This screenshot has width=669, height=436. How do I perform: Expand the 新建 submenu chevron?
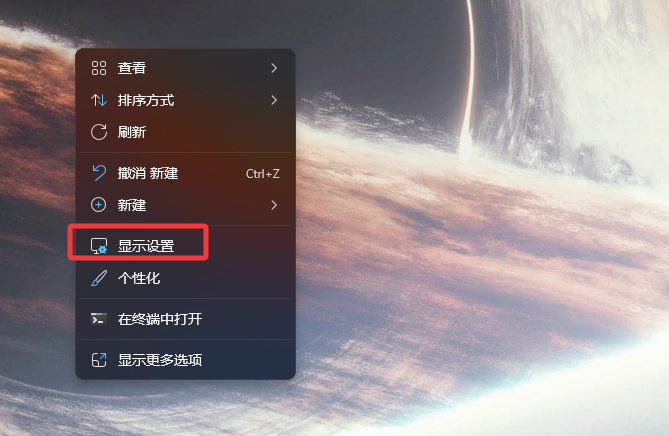pyautogui.click(x=274, y=205)
